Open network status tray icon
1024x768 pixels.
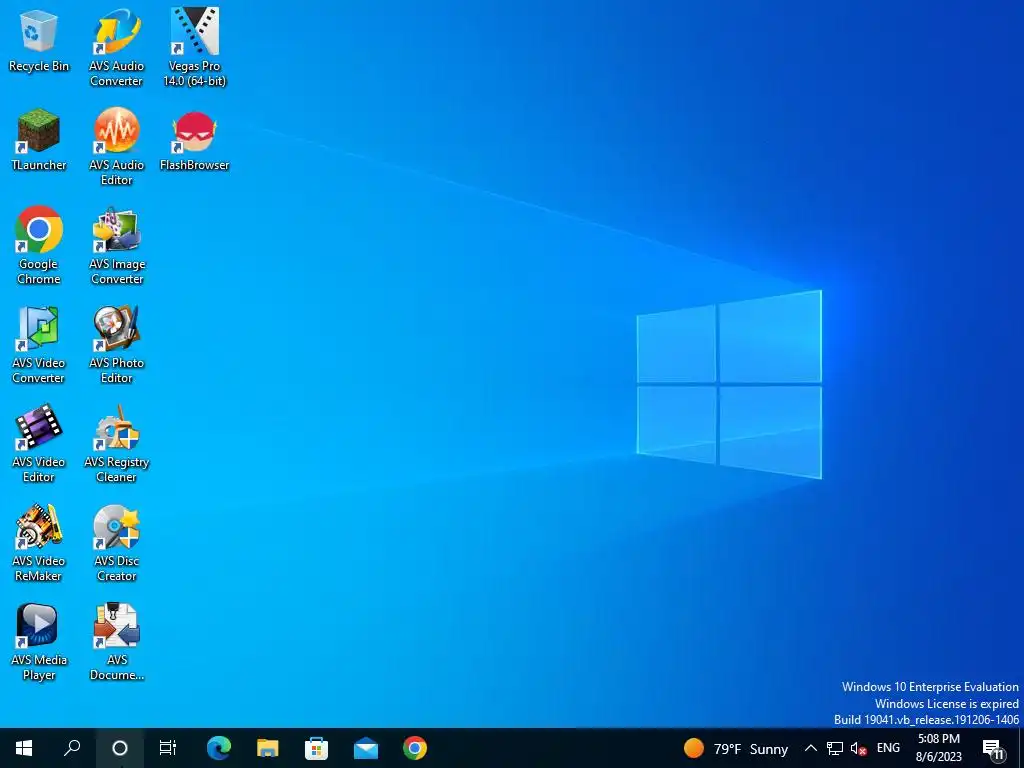tap(835, 748)
